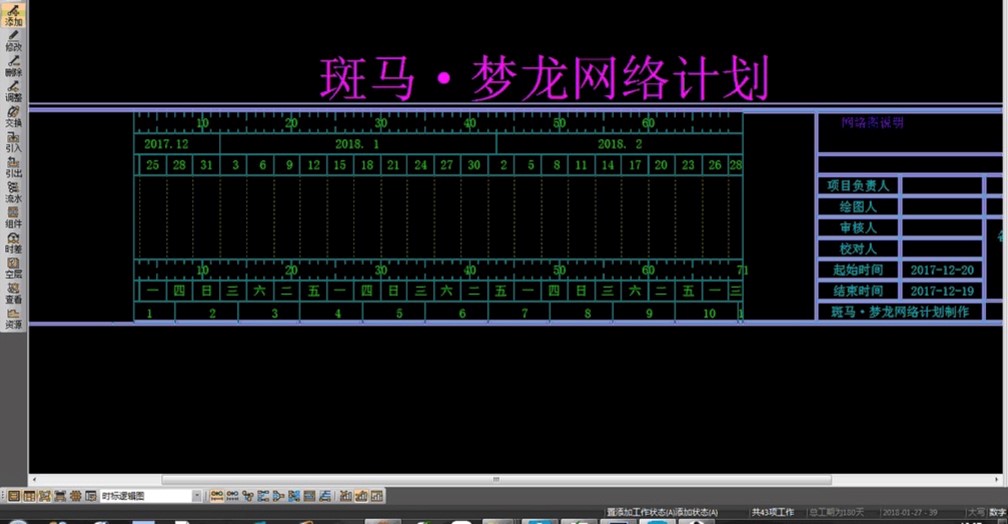Click the empty field beside 审核人
The image size is (1008, 524).
tap(942, 228)
